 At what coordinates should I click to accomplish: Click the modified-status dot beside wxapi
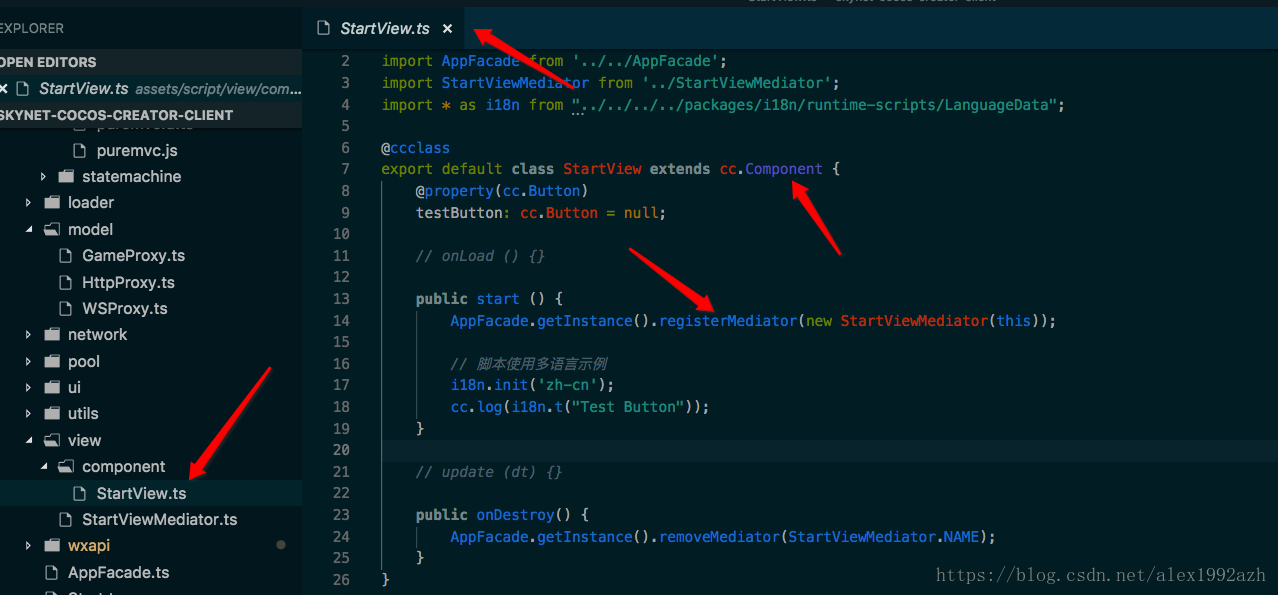point(281,545)
